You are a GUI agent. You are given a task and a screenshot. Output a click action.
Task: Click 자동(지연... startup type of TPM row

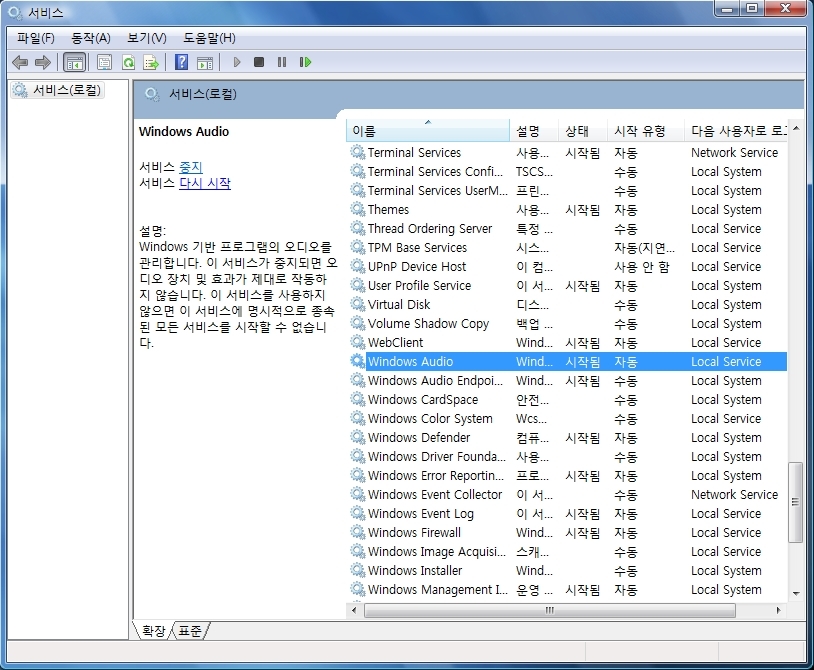pos(644,248)
